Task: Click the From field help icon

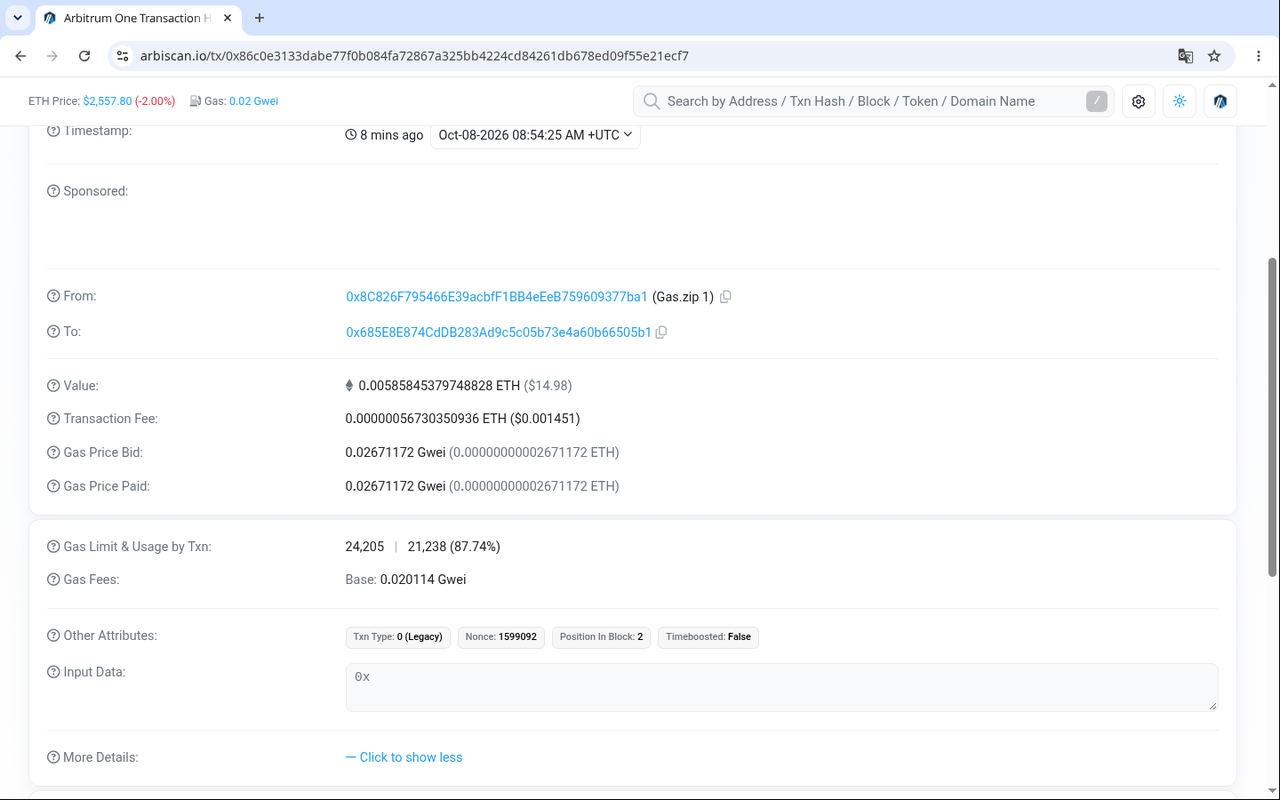Action: 54,296
